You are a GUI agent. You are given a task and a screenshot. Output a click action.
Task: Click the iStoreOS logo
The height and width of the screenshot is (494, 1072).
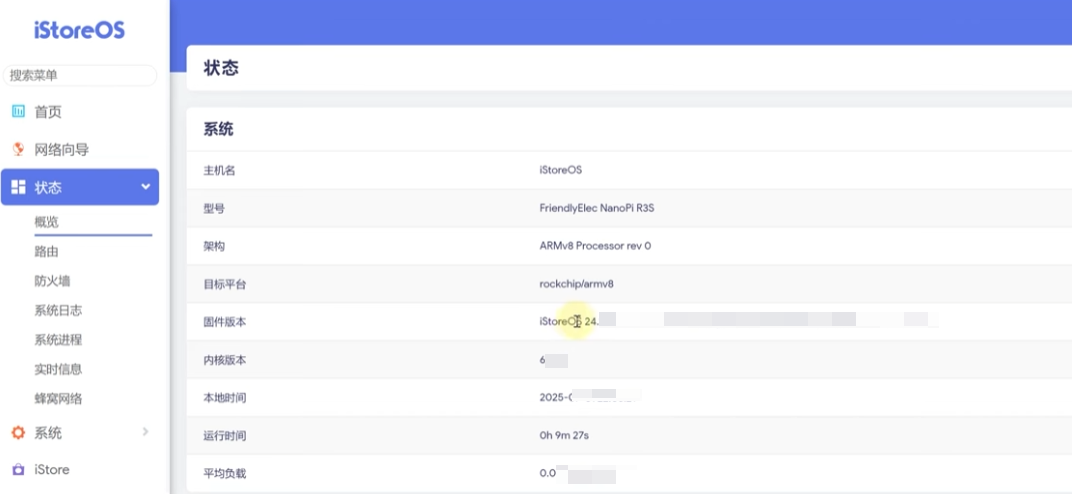coord(79,30)
